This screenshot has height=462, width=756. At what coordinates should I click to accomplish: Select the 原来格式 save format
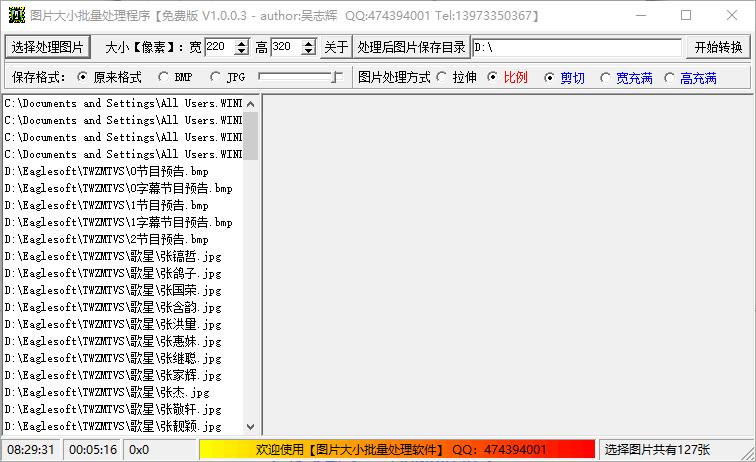pyautogui.click(x=109, y=77)
